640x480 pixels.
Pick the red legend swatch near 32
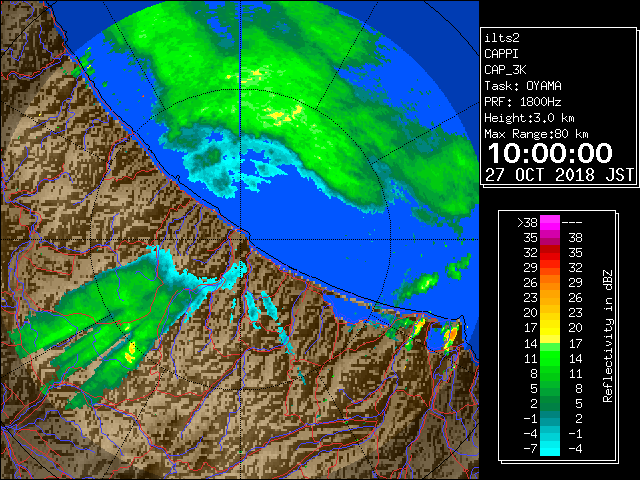point(550,253)
